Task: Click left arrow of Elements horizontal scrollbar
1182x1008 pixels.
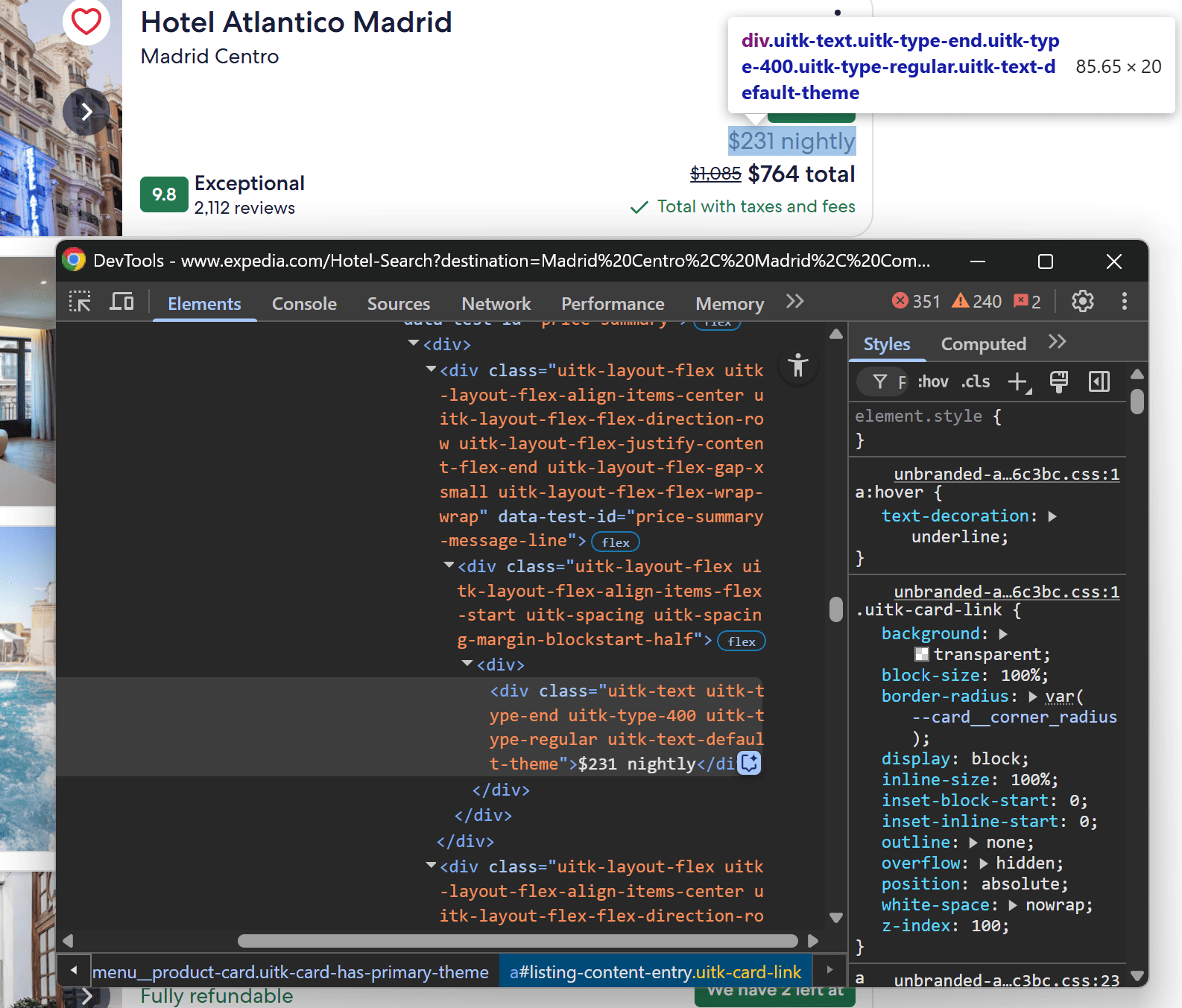Action: click(x=68, y=940)
